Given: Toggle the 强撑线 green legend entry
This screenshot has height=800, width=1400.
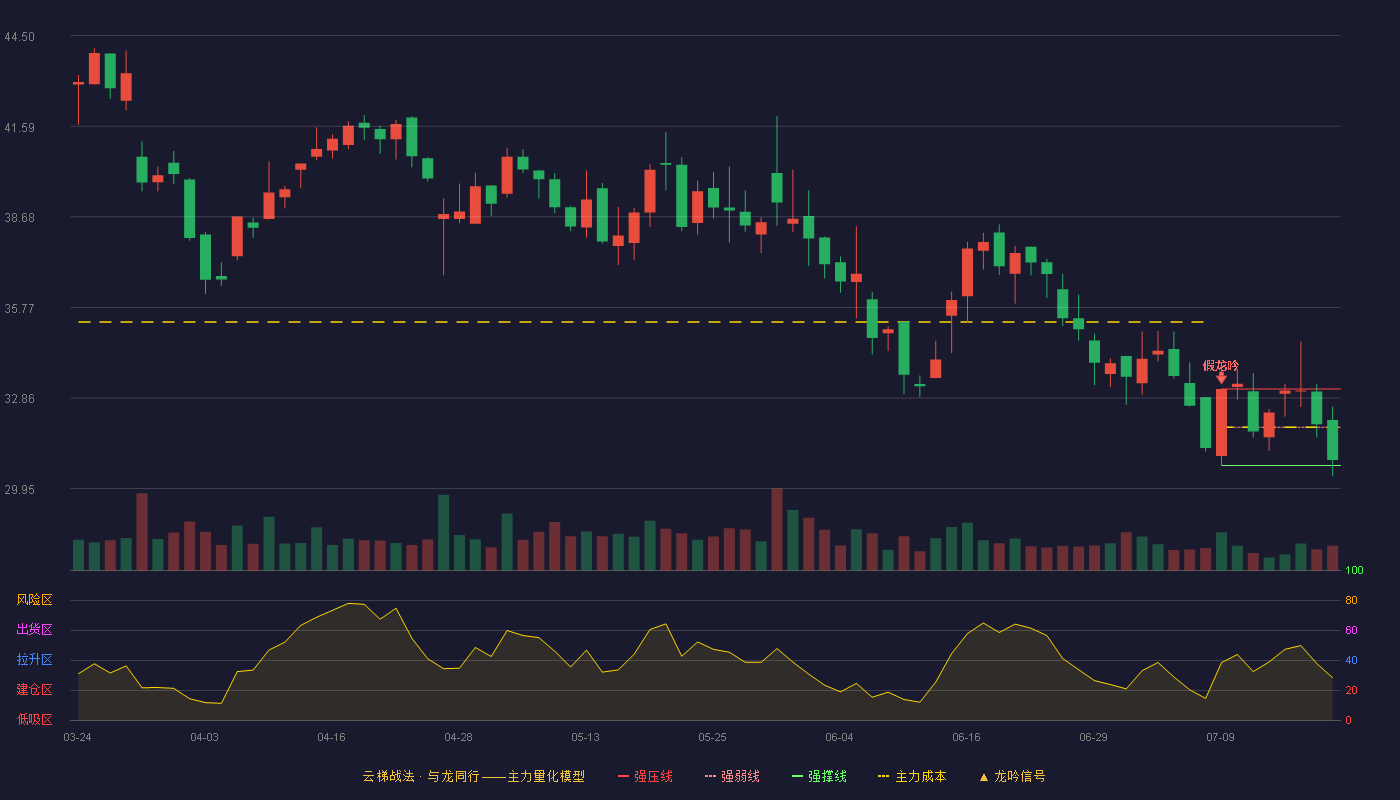Looking at the screenshot, I should (819, 776).
